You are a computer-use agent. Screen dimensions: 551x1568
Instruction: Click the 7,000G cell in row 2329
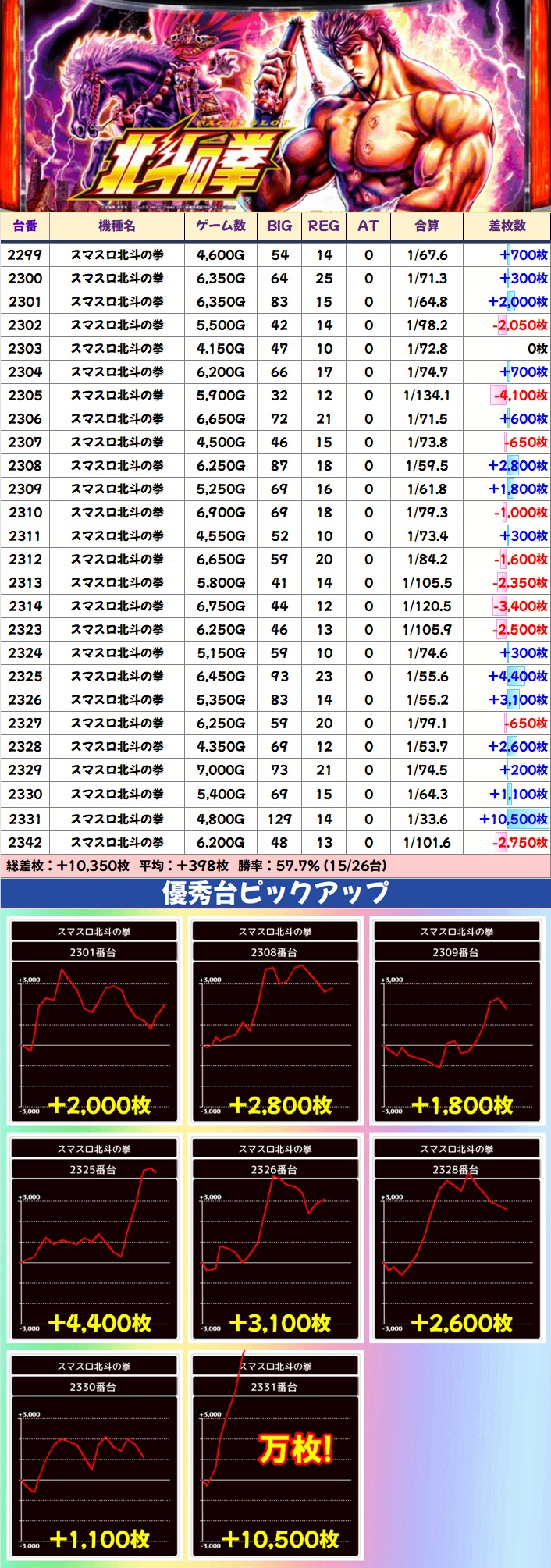(221, 770)
